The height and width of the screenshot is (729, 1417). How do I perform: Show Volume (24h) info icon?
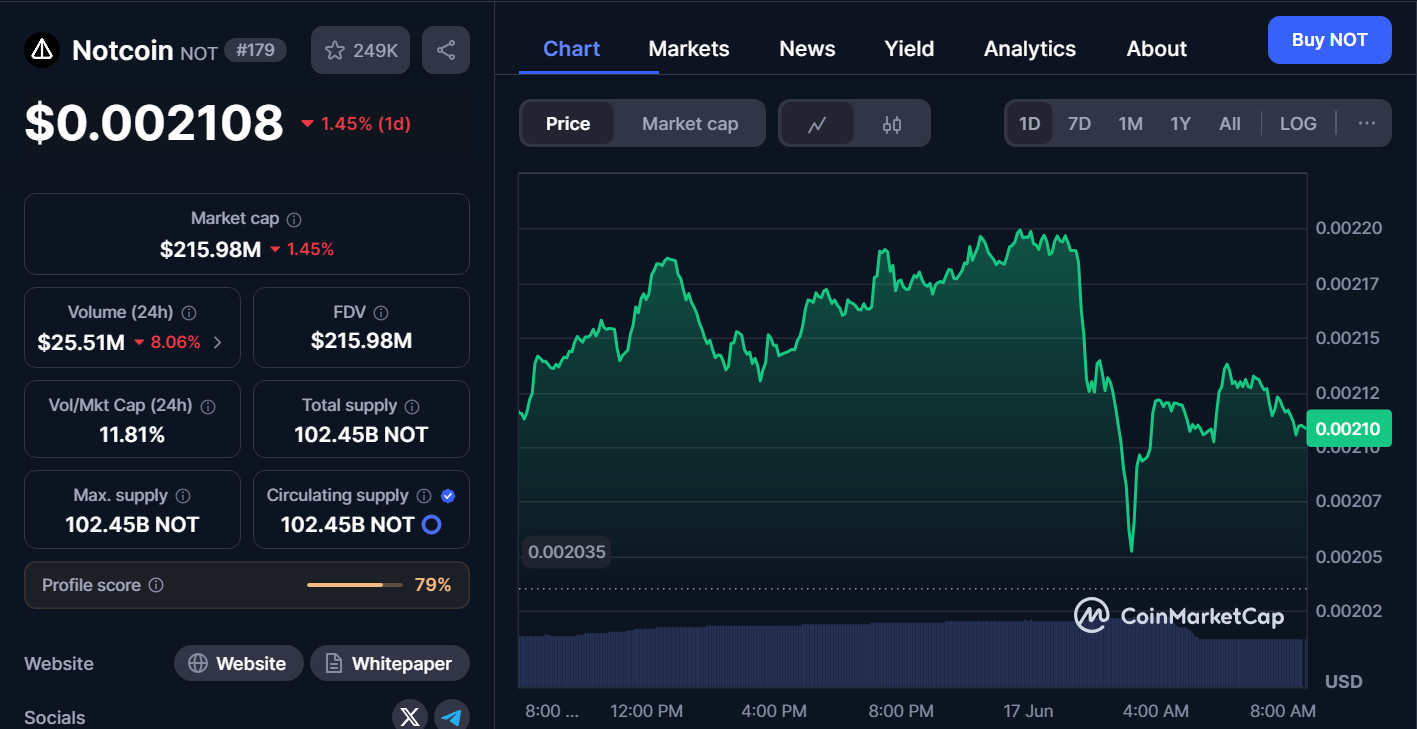pos(189,313)
